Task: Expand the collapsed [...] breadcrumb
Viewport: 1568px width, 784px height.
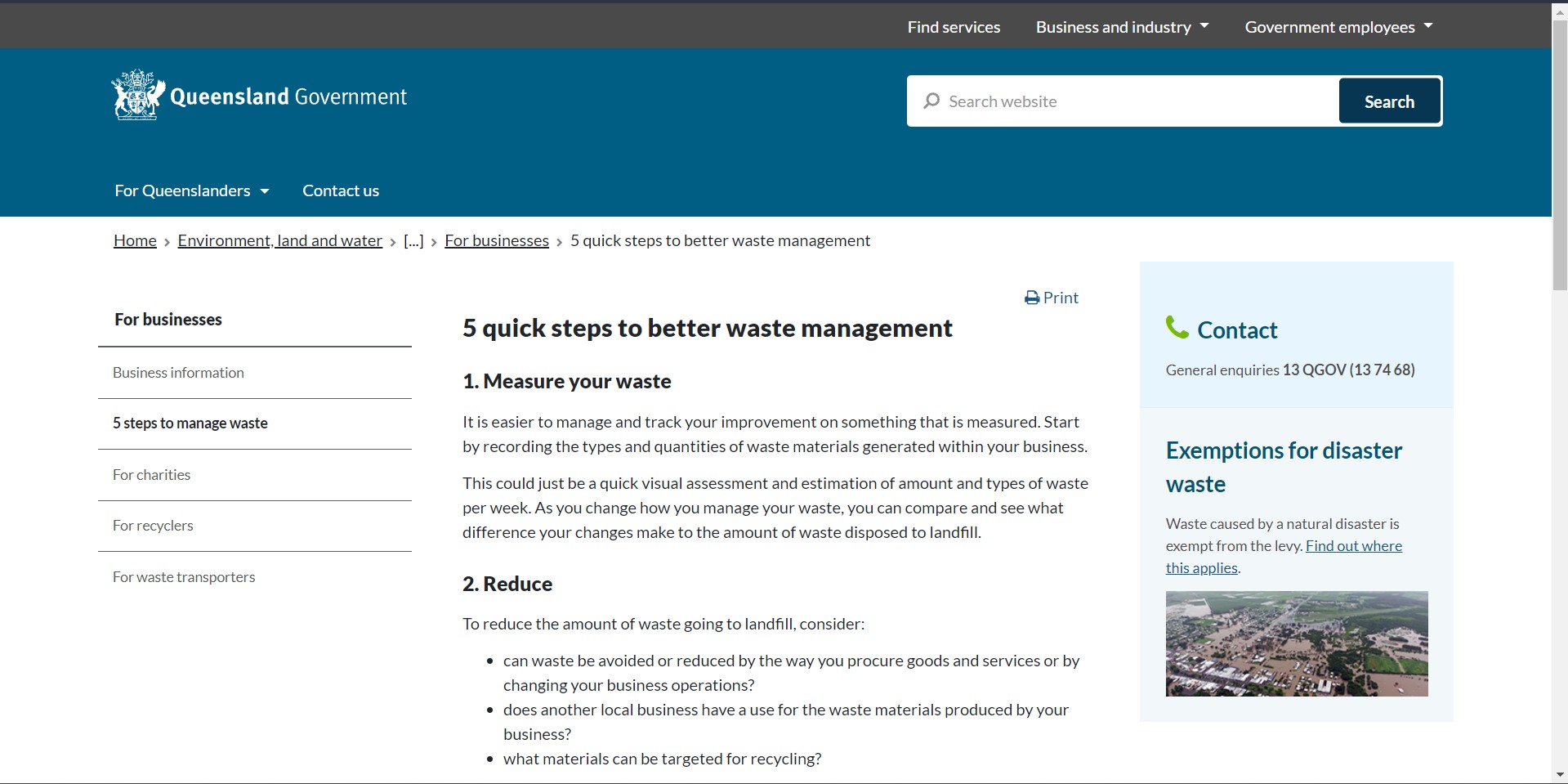Action: tap(413, 240)
